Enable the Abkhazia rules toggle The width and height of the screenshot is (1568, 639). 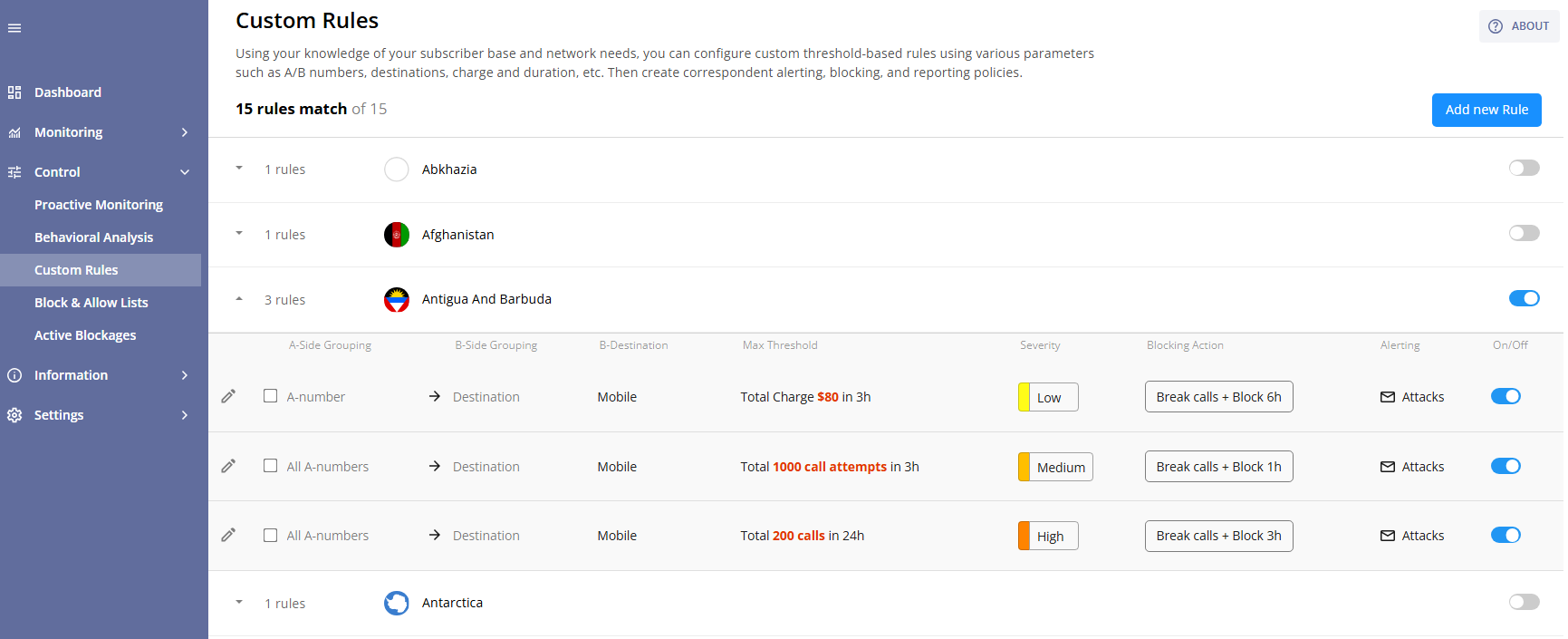1525,168
